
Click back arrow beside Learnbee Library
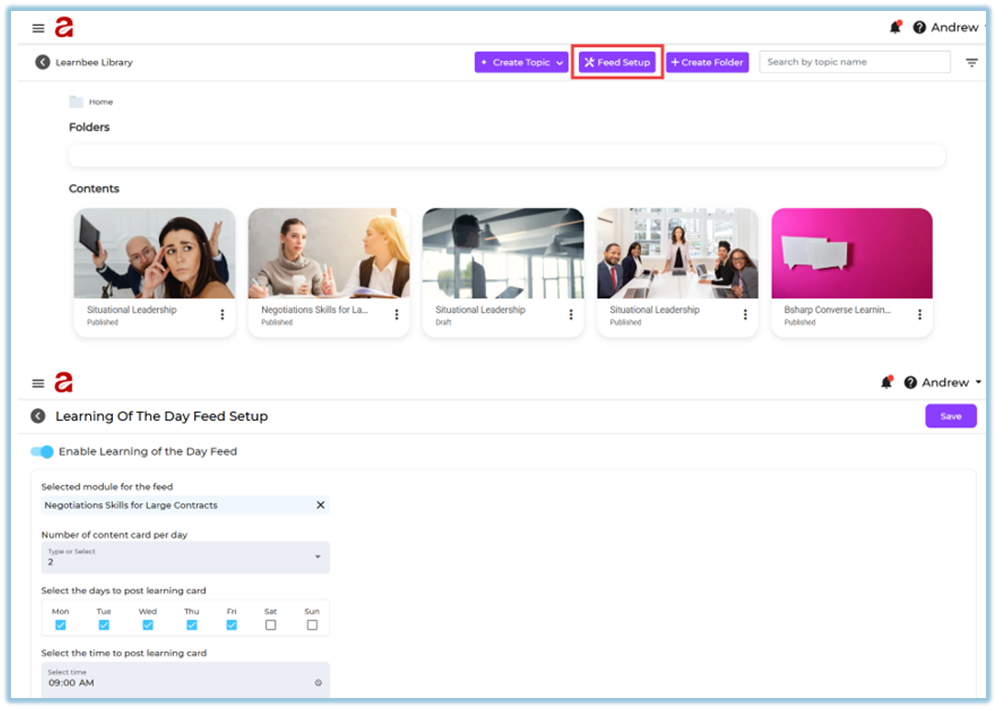pos(42,62)
